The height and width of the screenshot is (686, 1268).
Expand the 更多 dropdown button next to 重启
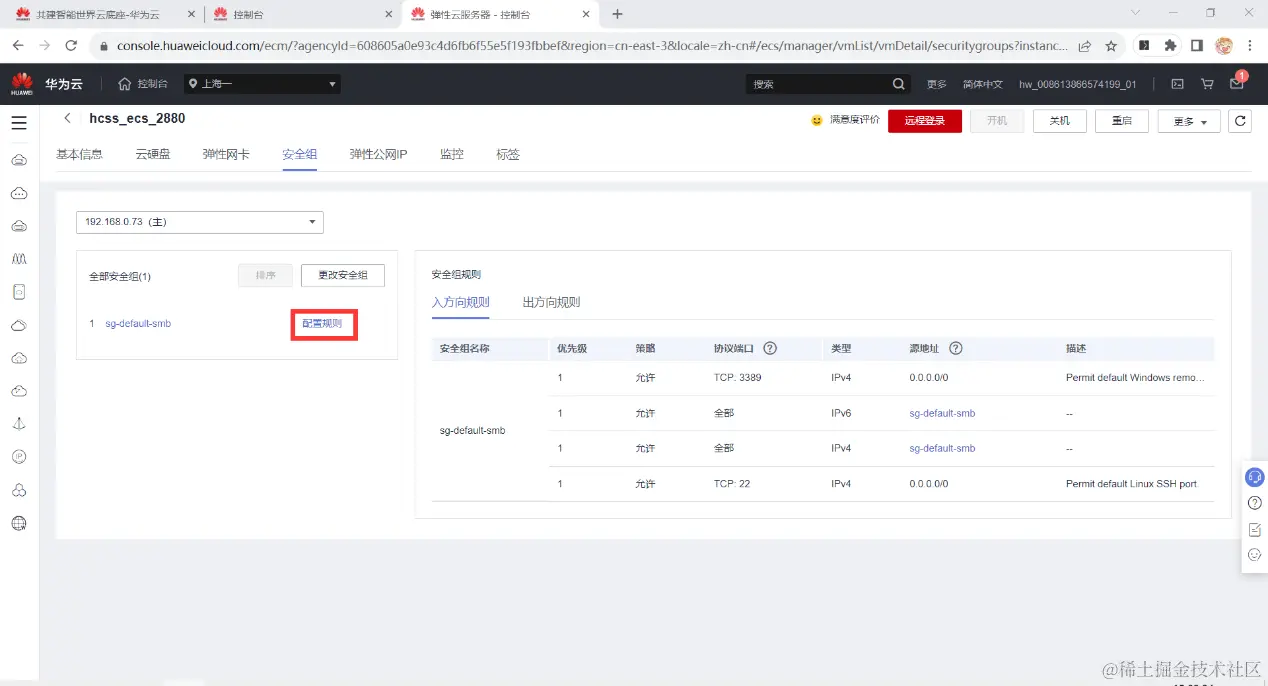[x=1189, y=121]
